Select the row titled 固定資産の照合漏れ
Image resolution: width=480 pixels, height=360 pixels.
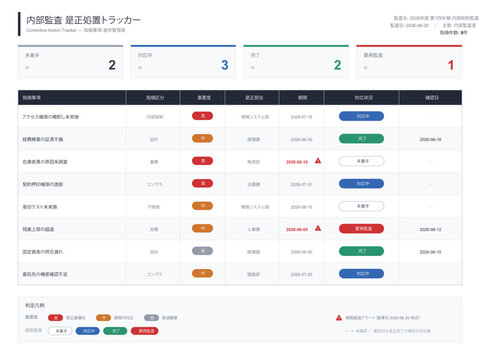click(x=240, y=251)
